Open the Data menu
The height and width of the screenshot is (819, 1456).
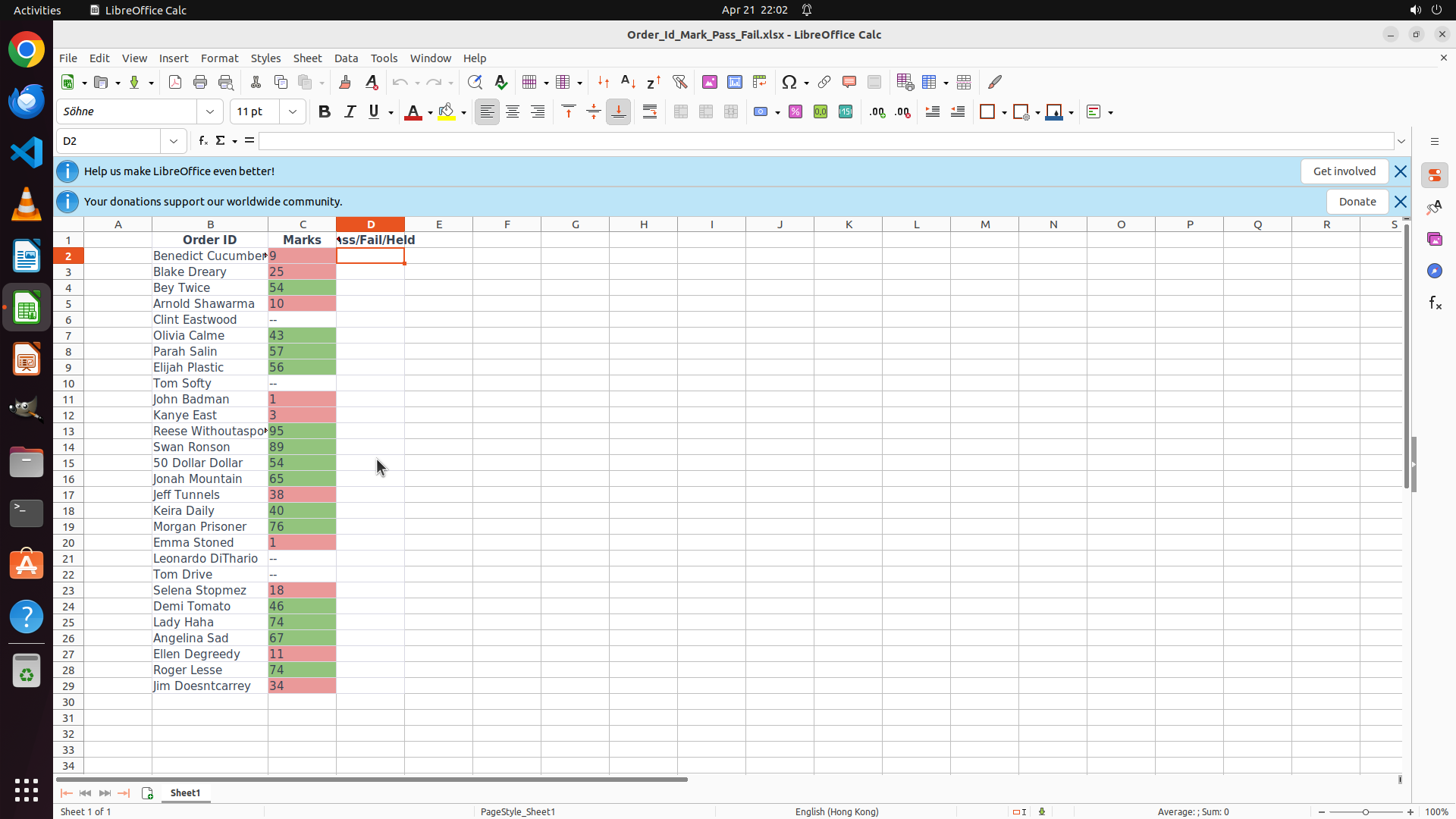(x=346, y=58)
